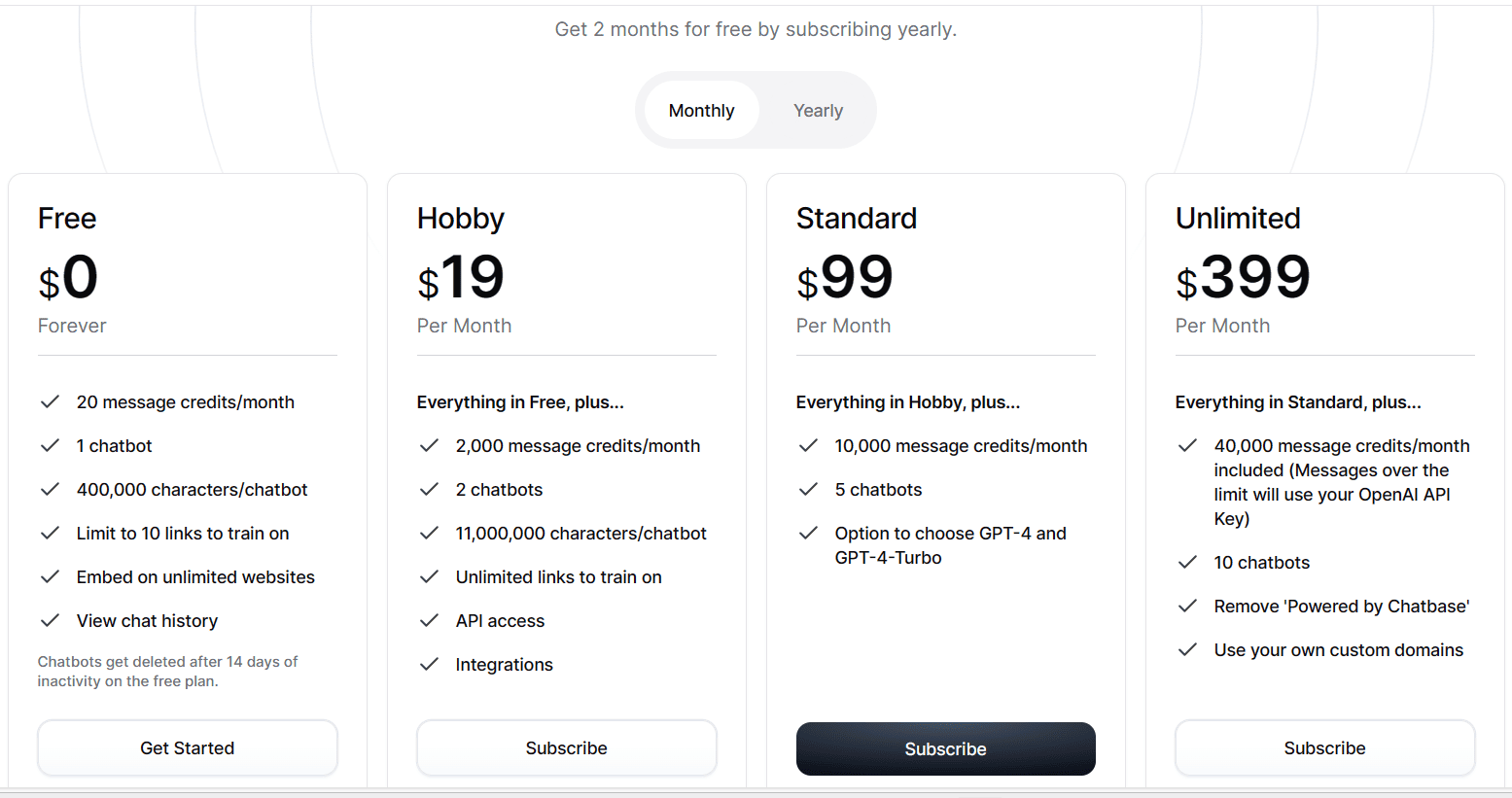Click checkmark next to GPT-4 option
This screenshot has width=1512, height=798.
point(808,533)
